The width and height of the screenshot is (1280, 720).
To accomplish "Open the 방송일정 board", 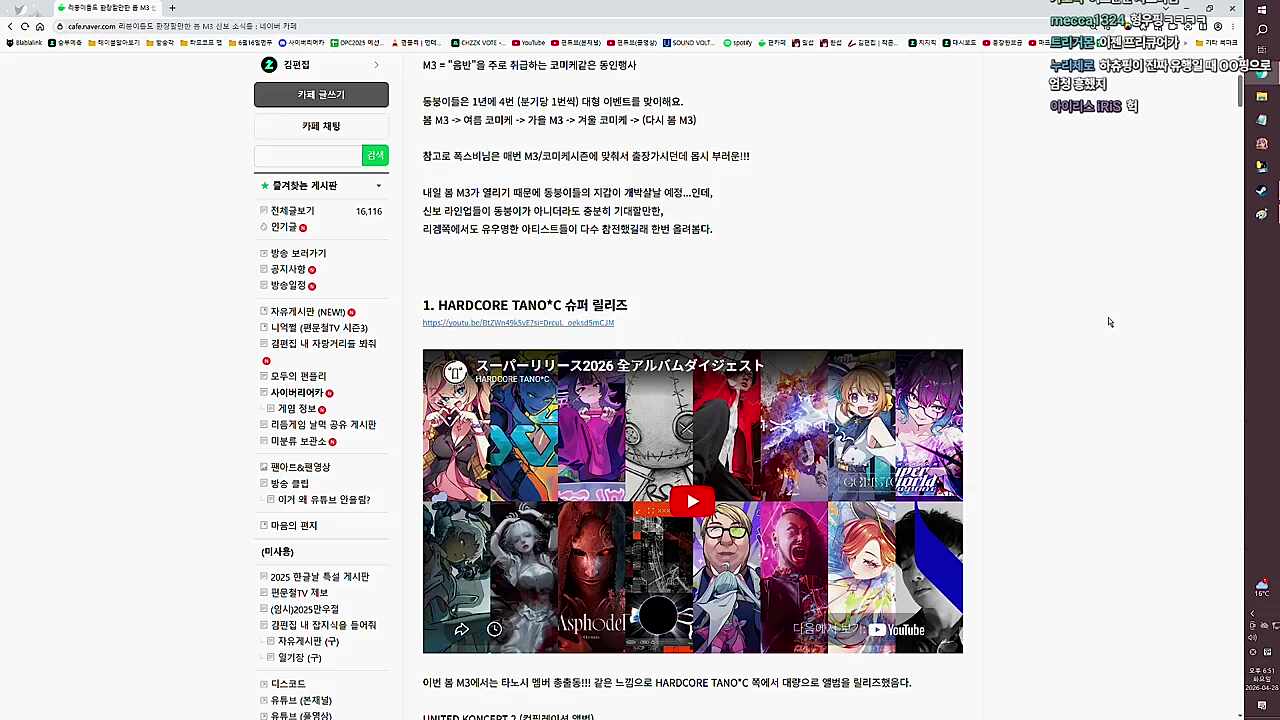I will click(288, 286).
